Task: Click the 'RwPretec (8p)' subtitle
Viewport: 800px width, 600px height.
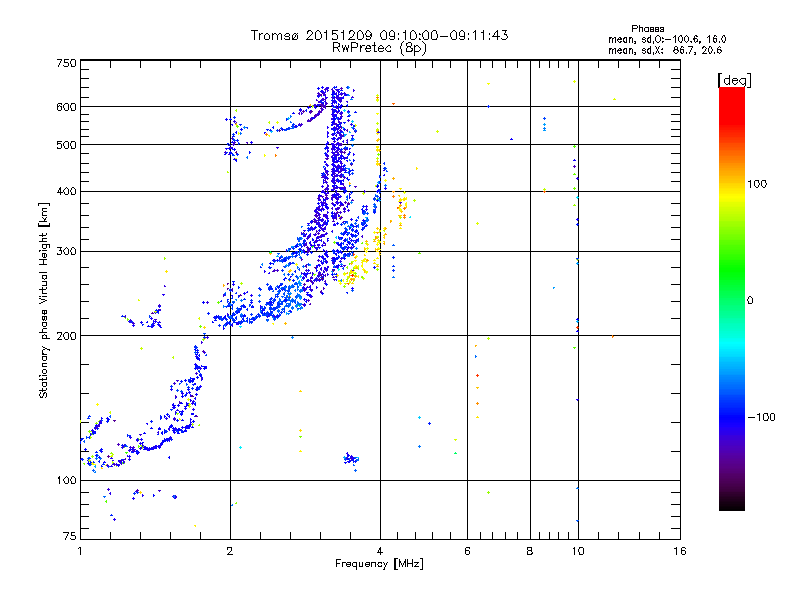Action: (379, 48)
